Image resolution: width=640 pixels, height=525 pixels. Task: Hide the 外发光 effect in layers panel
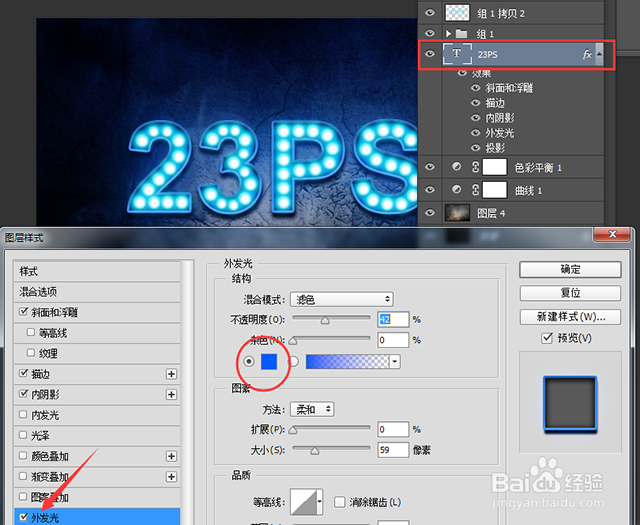coord(476,133)
